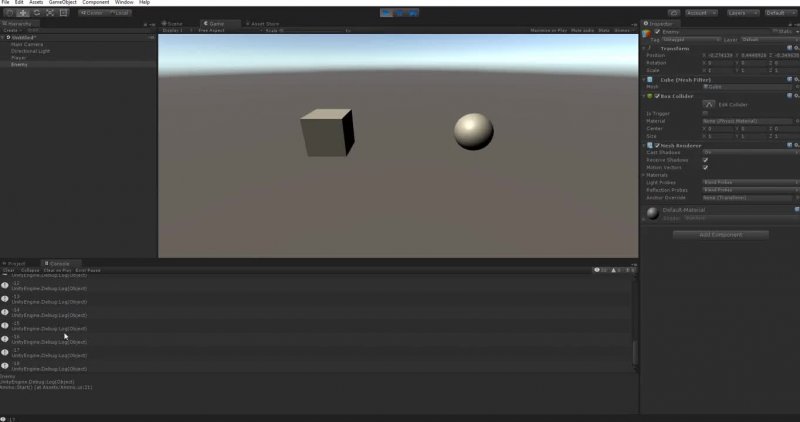Click the console vertical scrollbar
800x422 pixels.
click(x=634, y=350)
